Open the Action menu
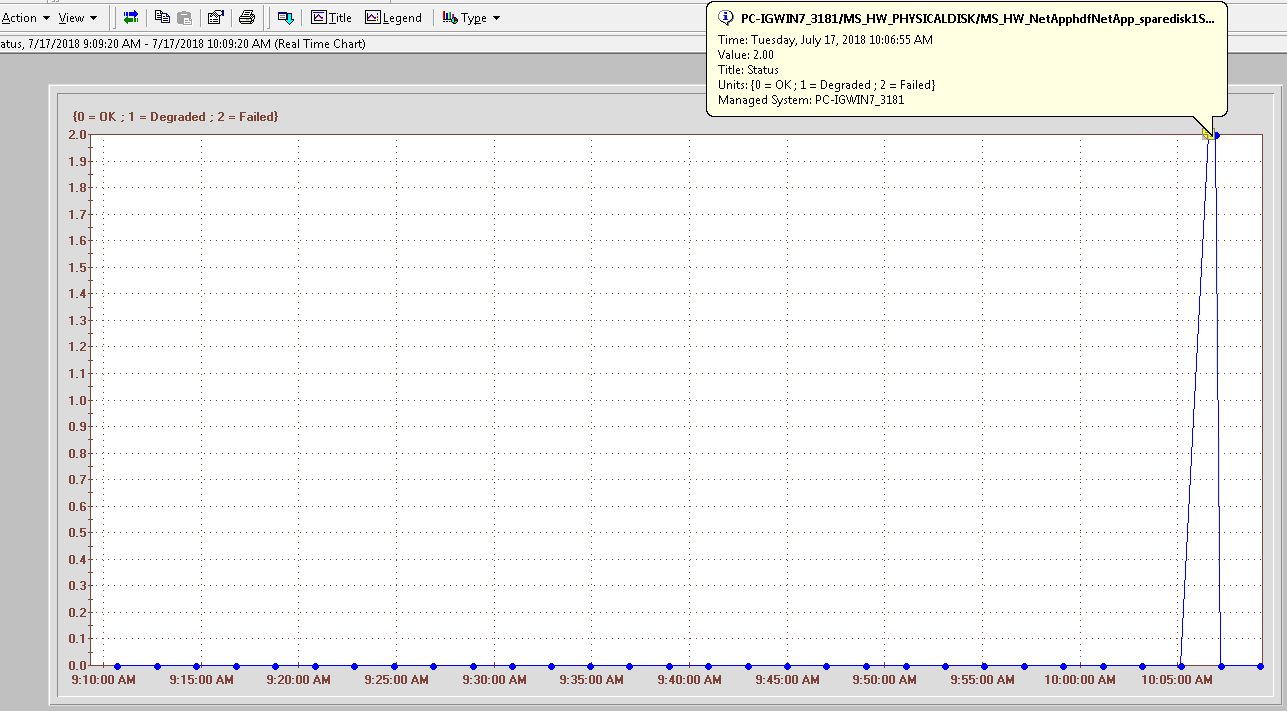 coord(24,18)
